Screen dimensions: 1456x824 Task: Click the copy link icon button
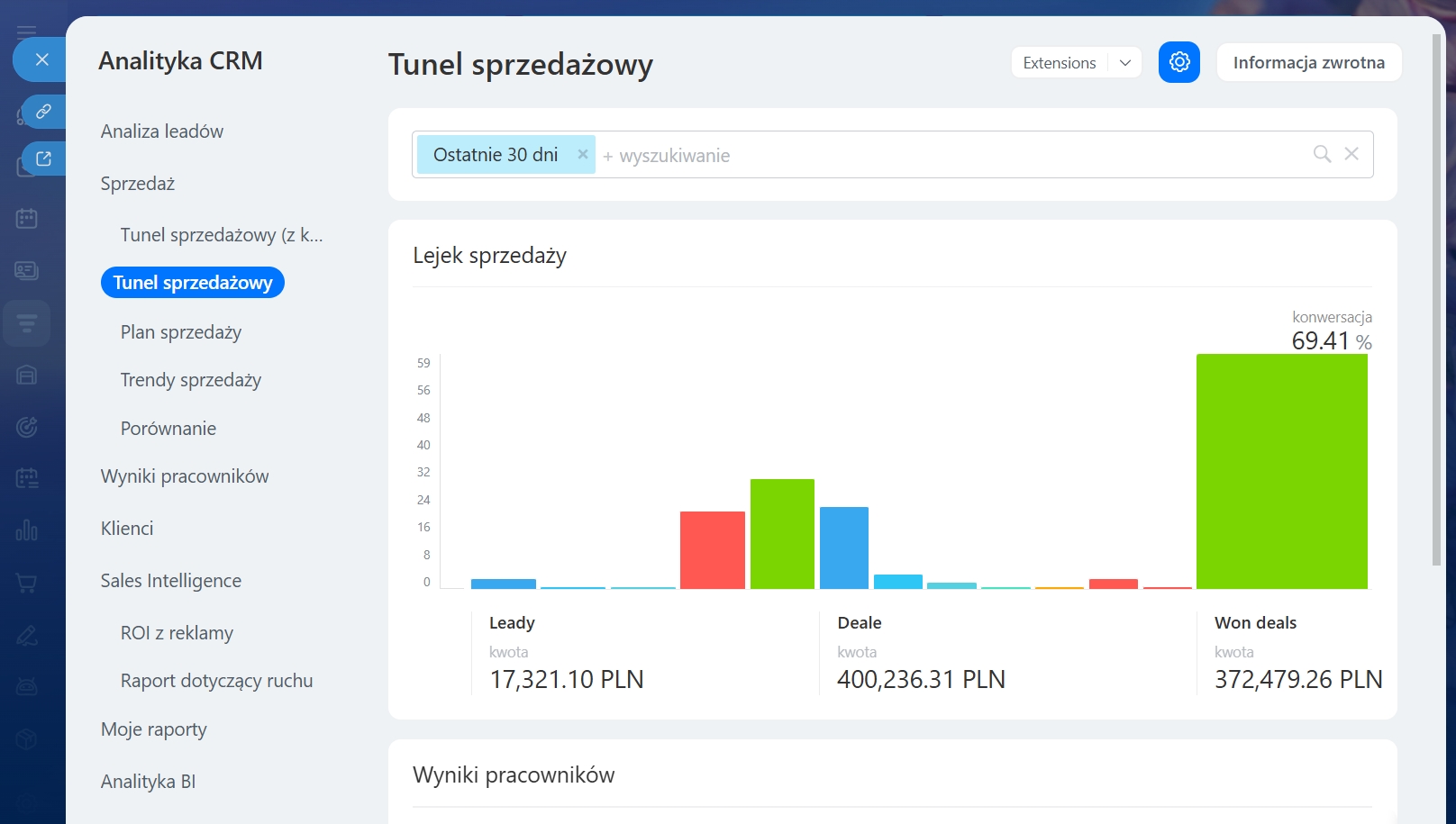[43, 112]
